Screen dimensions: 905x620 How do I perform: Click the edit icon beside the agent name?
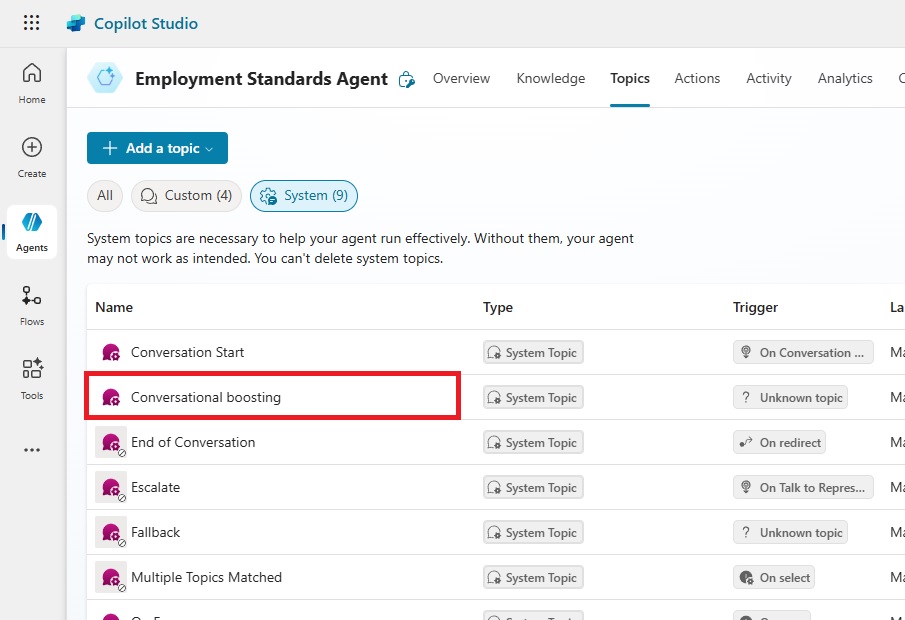pos(406,80)
